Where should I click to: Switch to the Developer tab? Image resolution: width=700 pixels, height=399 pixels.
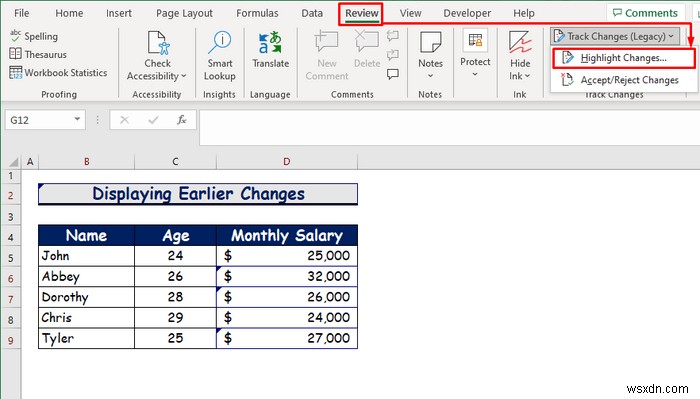tap(467, 13)
